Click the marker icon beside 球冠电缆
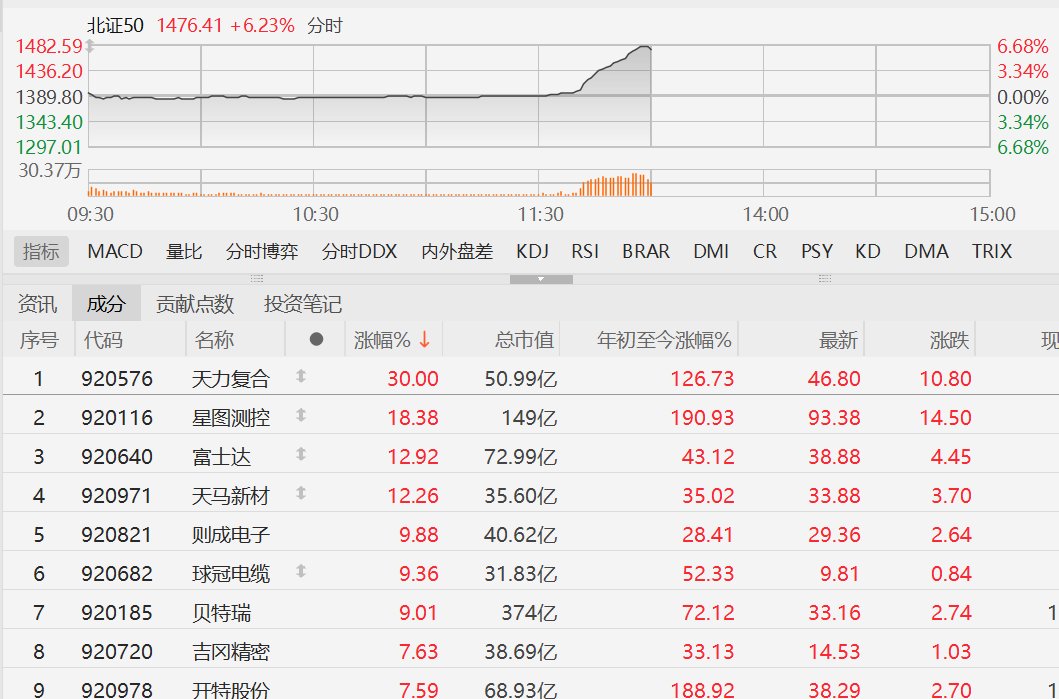 [299, 572]
